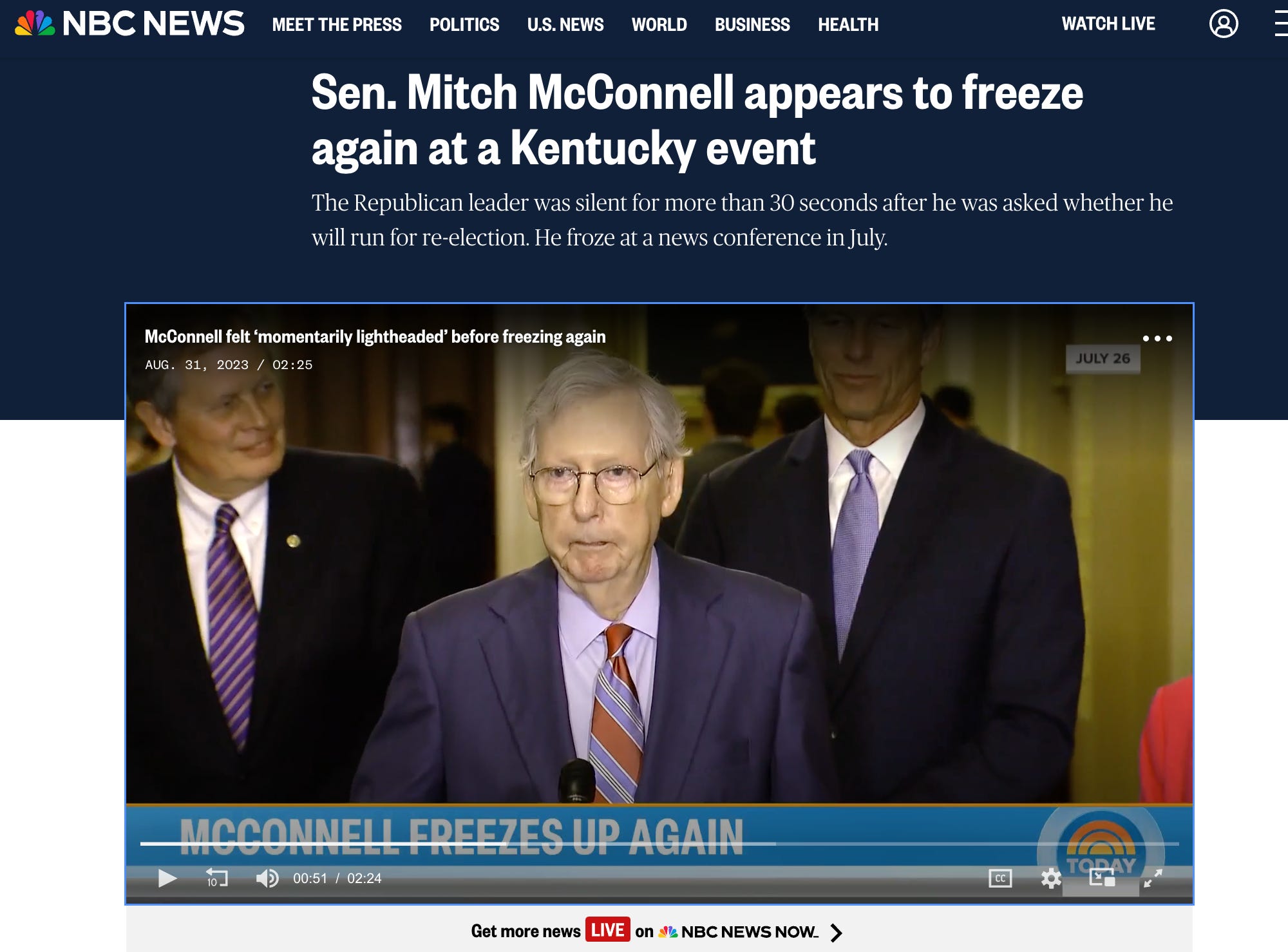This screenshot has height=952, width=1288.
Task: Open video three-dots options menu
Action: [x=1157, y=338]
